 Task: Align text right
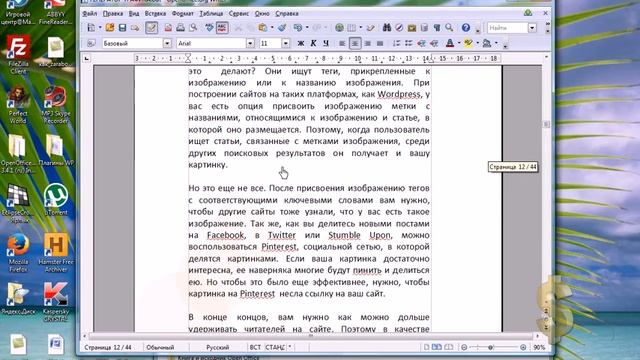point(368,43)
